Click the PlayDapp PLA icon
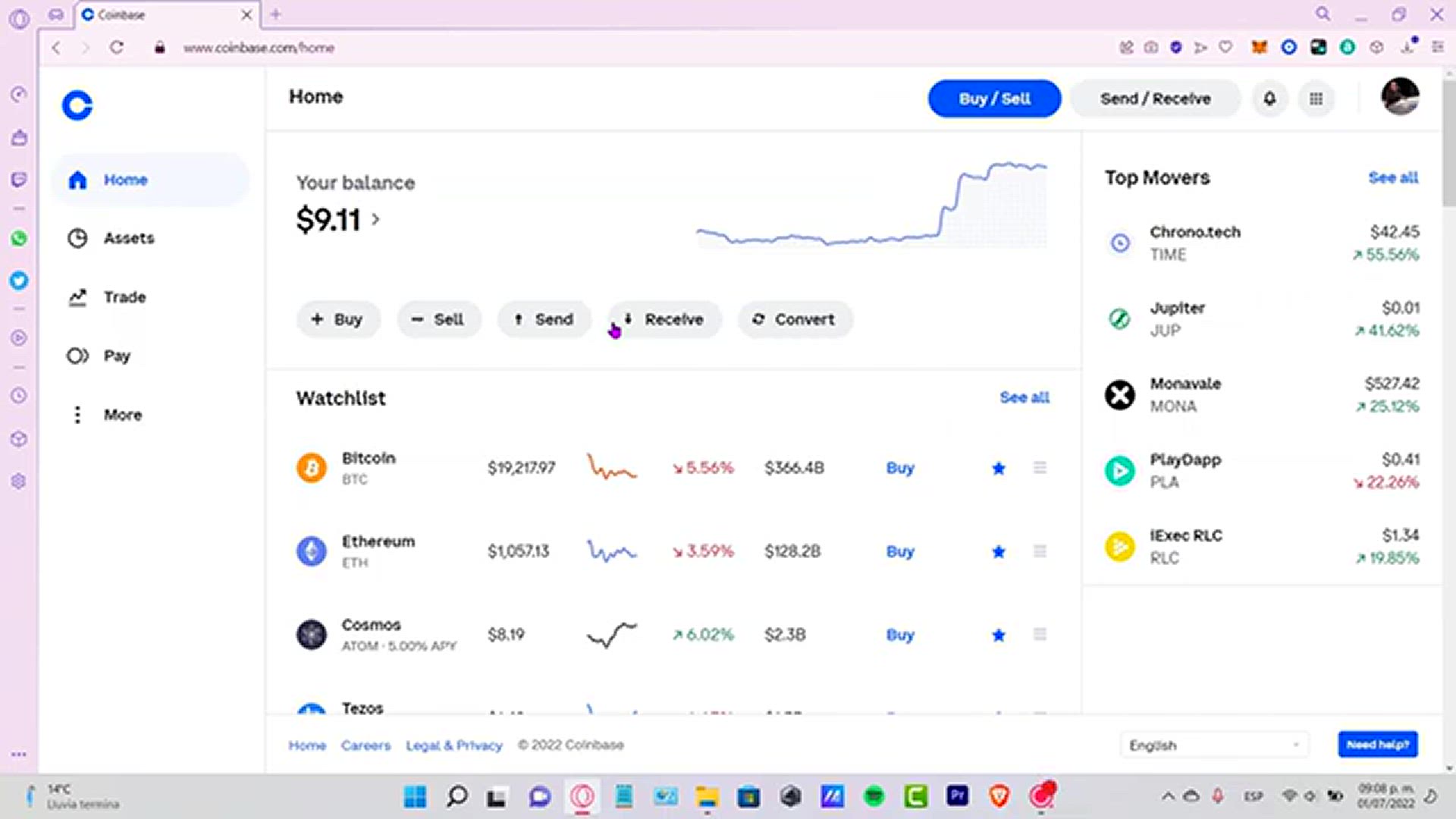Image resolution: width=1456 pixels, height=819 pixels. coord(1120,470)
